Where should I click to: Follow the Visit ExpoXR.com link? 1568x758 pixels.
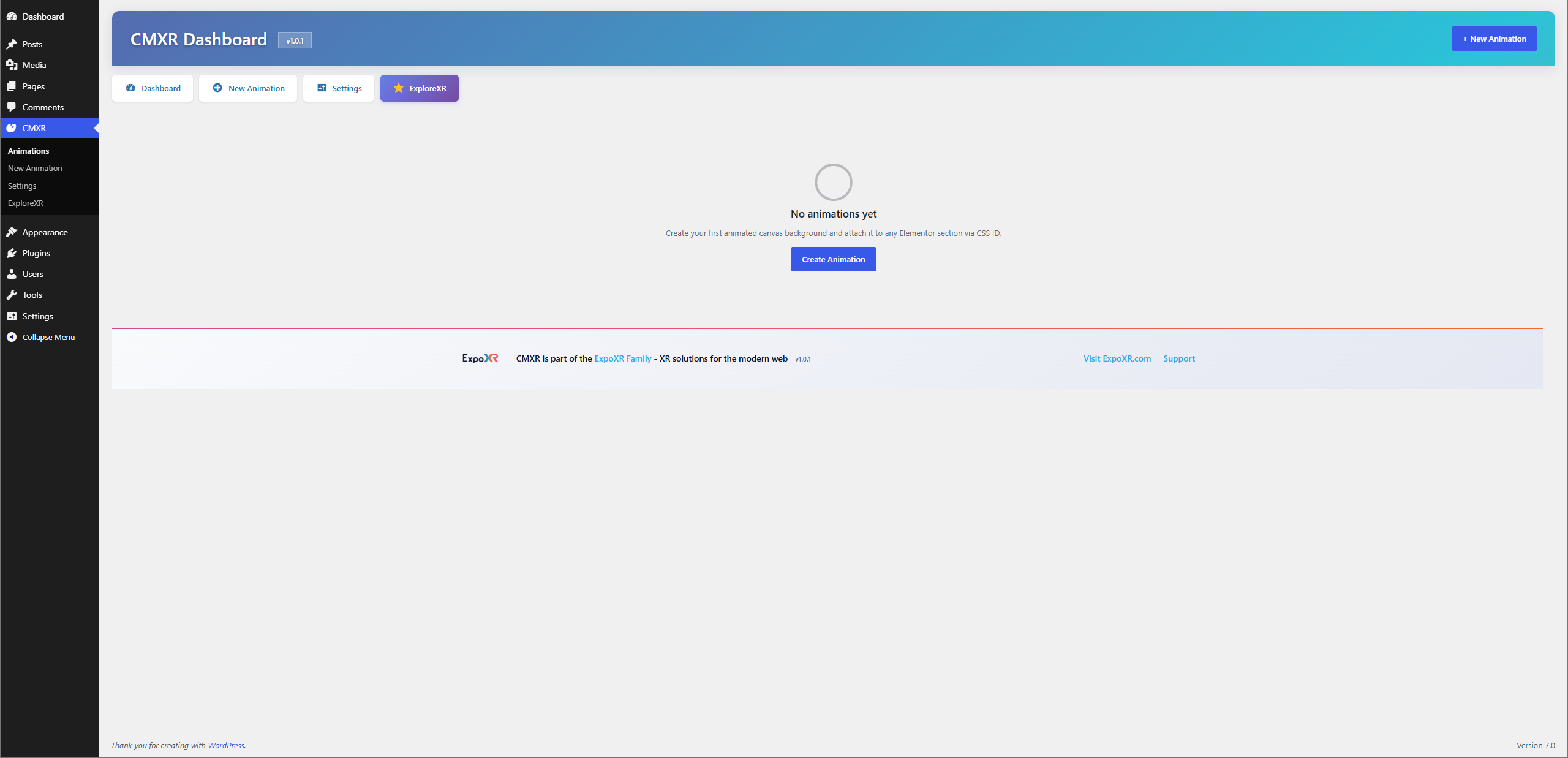pyautogui.click(x=1117, y=358)
